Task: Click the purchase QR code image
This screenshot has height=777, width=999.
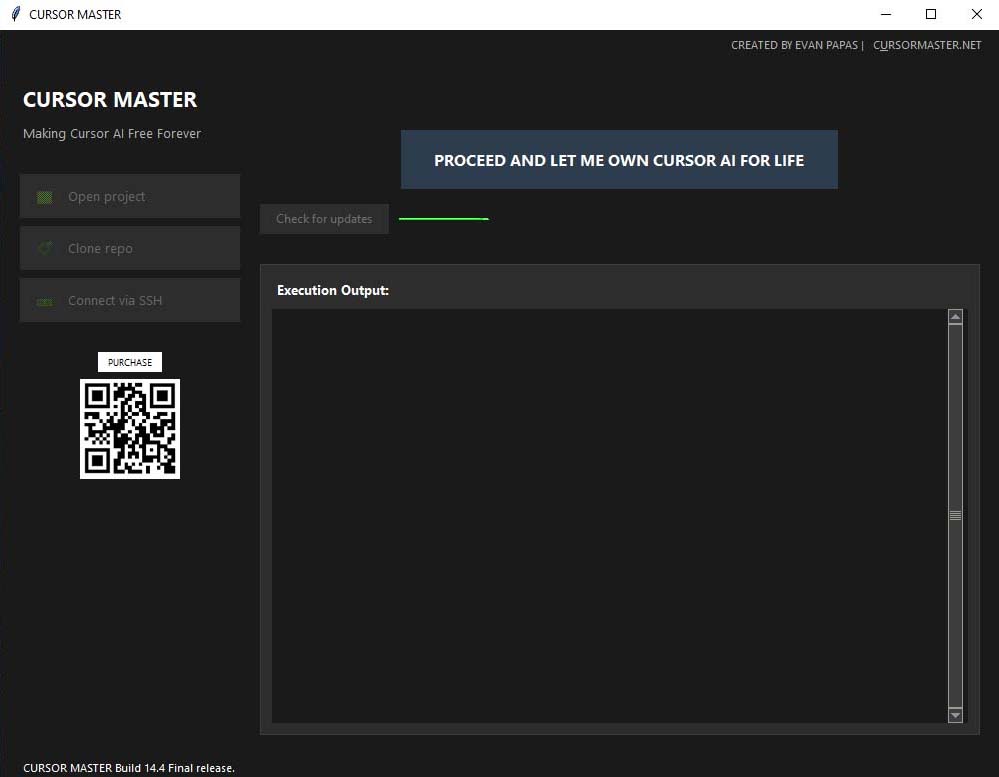Action: 130,429
